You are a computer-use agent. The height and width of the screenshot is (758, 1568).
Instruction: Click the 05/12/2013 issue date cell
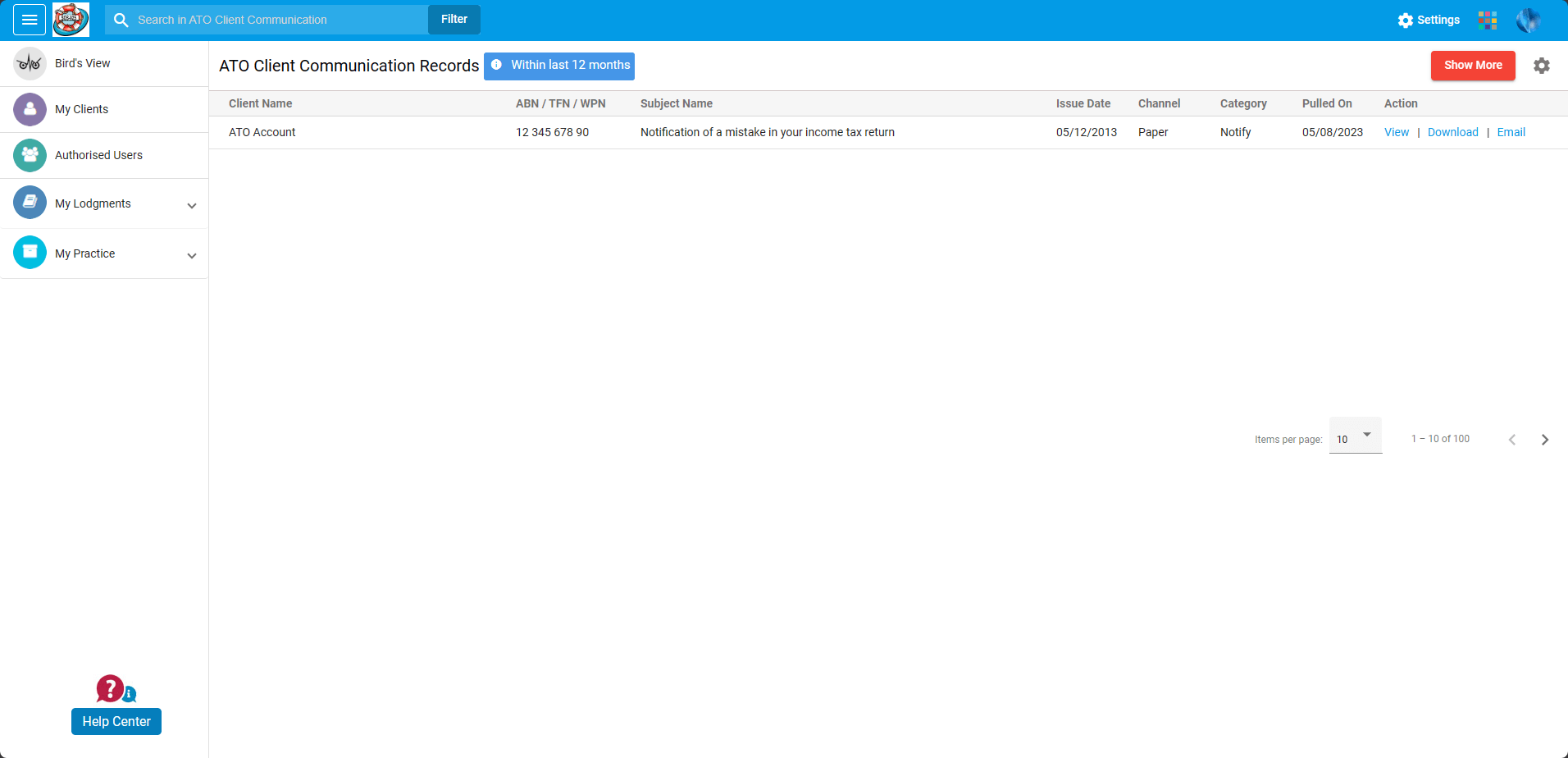pyautogui.click(x=1087, y=132)
